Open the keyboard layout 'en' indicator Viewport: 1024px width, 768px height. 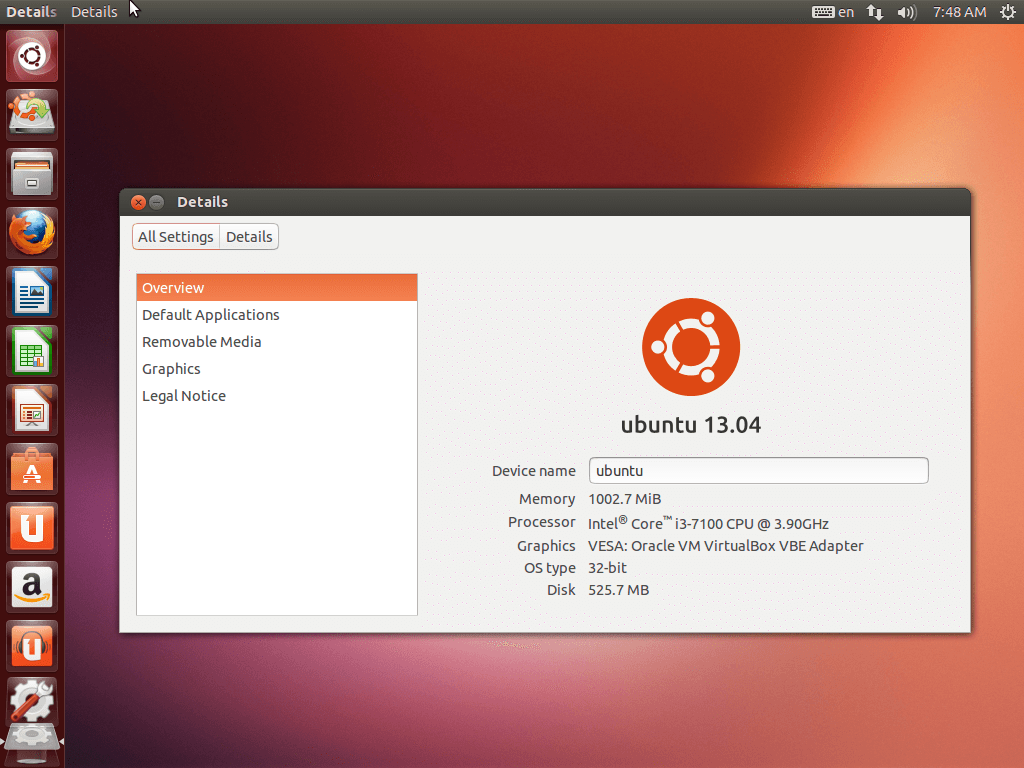833,12
